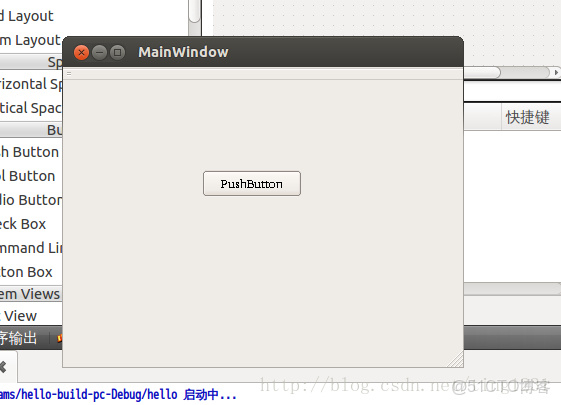This screenshot has height=405, width=561.
Task: Click the hello 启动中... output line
Action: [118, 395]
